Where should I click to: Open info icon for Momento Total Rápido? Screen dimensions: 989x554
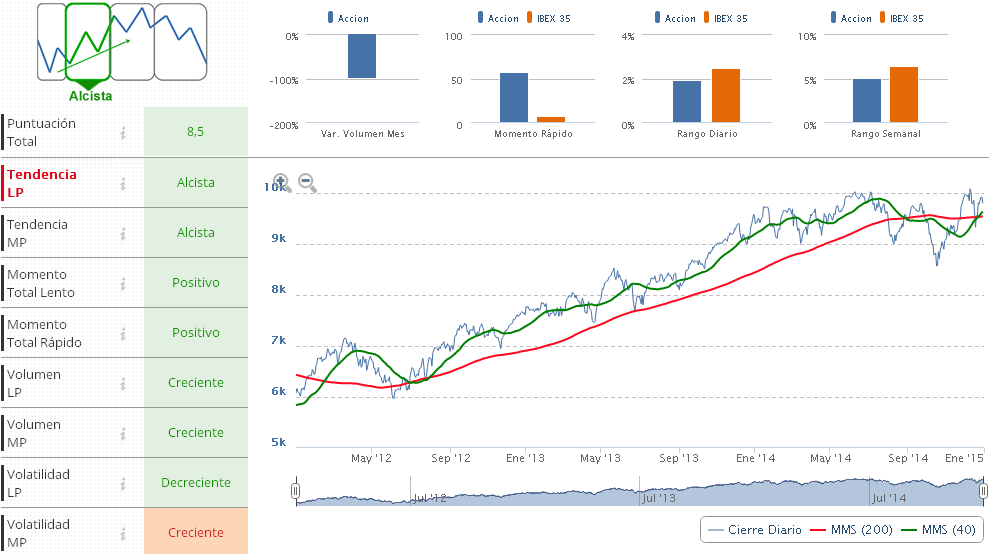pos(123,333)
